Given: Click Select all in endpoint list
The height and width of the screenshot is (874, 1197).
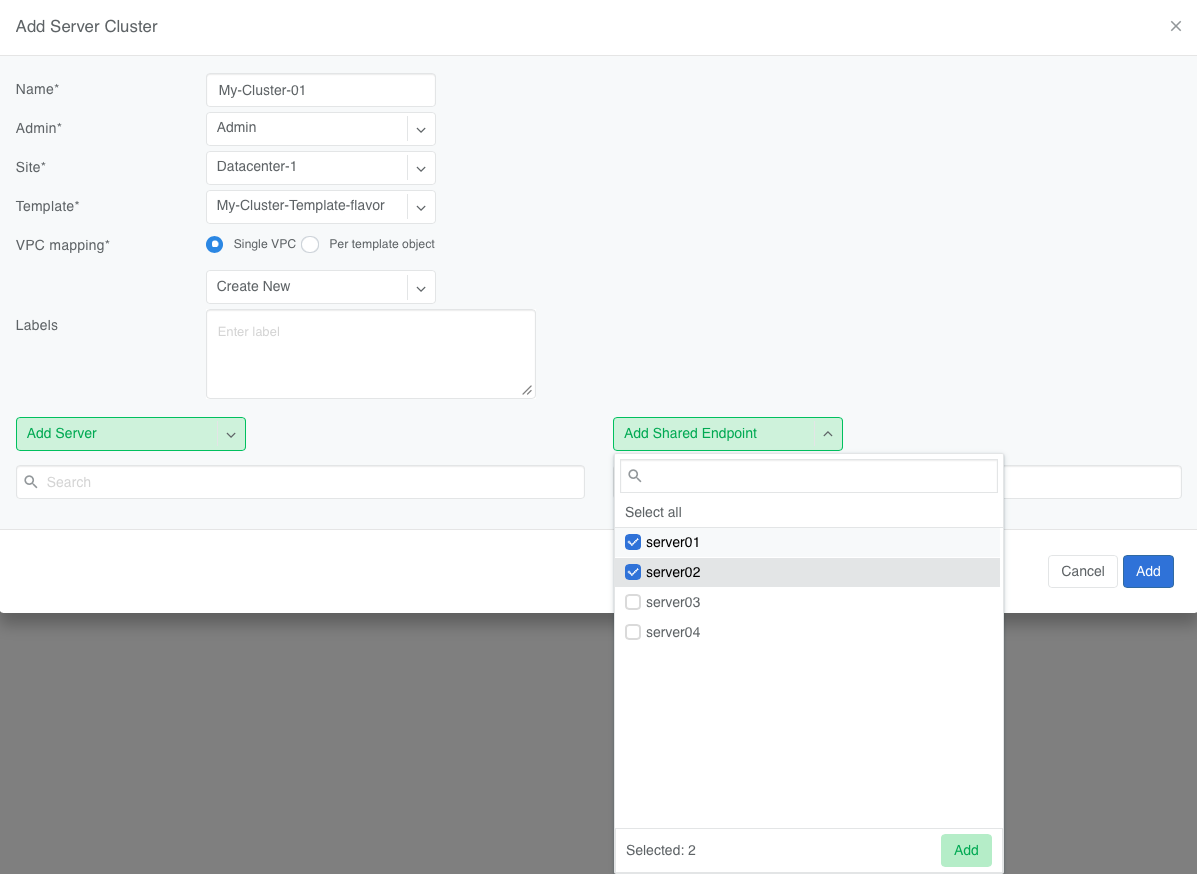Looking at the screenshot, I should pyautogui.click(x=653, y=512).
